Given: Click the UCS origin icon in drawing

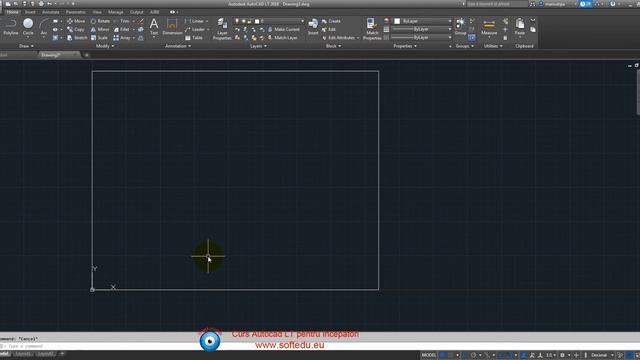Looking at the screenshot, I should click(93, 289).
